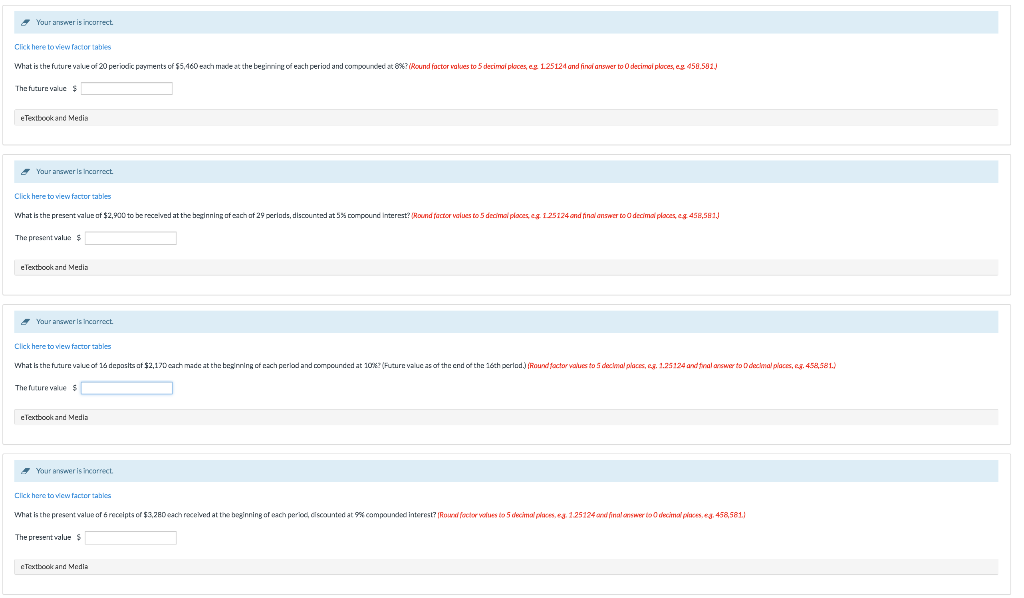Focus the present value field for the $2,900 question

(131, 238)
